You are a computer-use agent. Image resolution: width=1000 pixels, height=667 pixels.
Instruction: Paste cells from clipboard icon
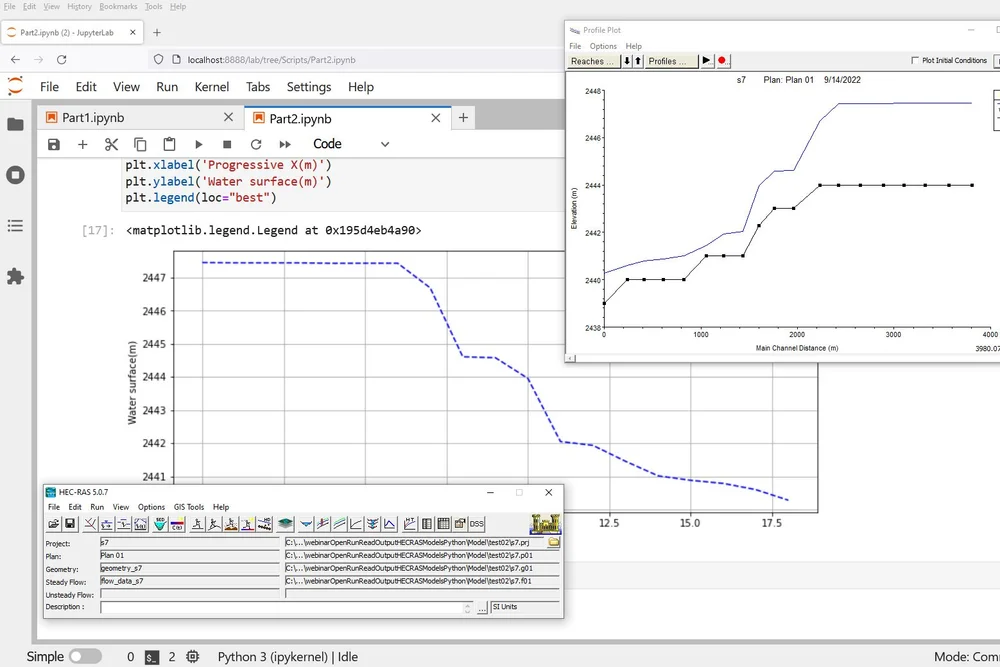pyautogui.click(x=169, y=144)
